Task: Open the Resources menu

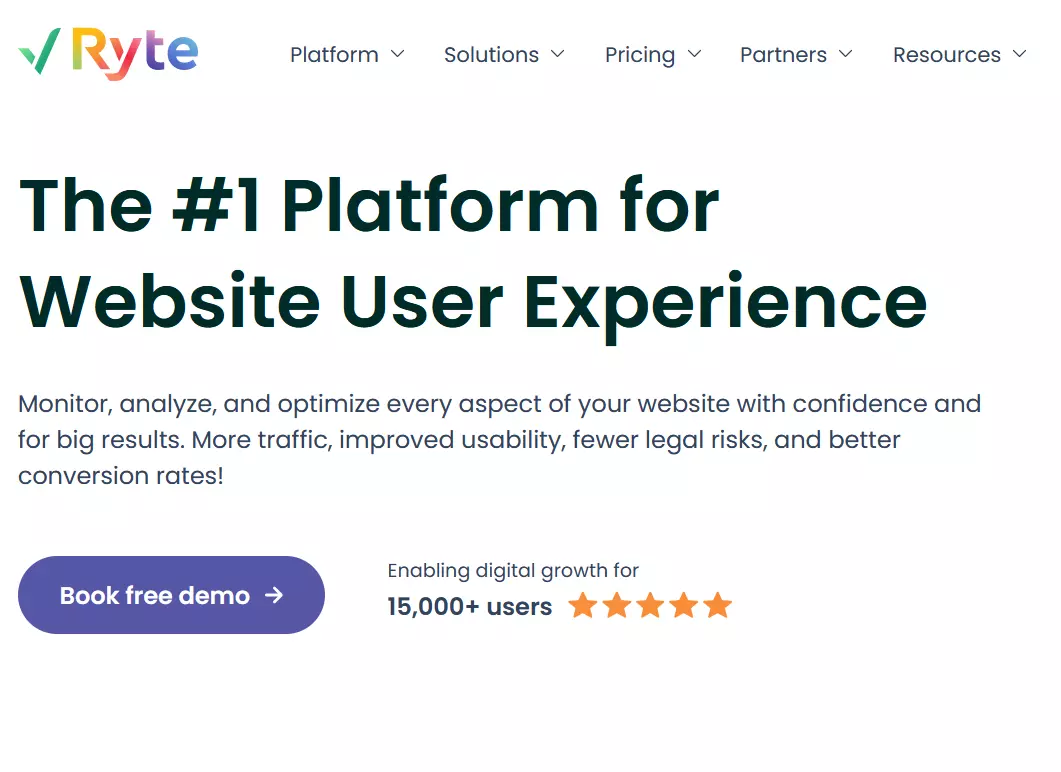Action: point(946,55)
